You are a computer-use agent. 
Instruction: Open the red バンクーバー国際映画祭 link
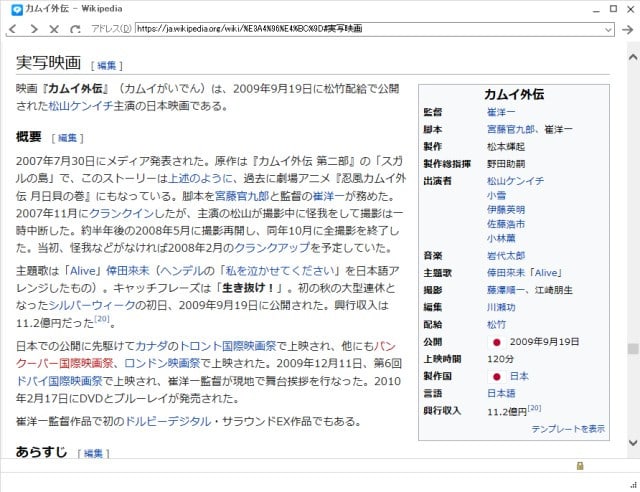[x=65, y=363]
